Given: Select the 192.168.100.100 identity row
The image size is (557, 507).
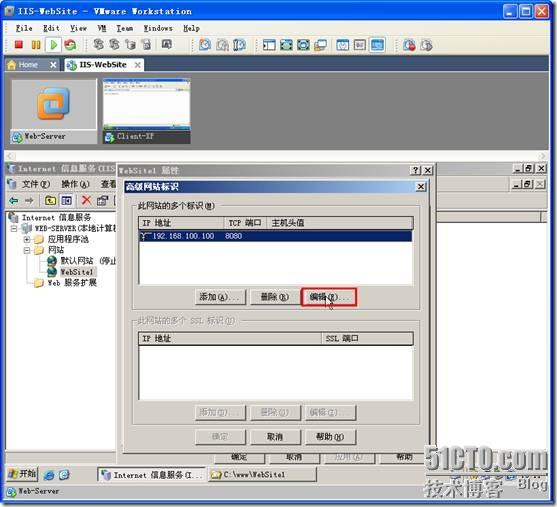Looking at the screenshot, I should point(275,236).
